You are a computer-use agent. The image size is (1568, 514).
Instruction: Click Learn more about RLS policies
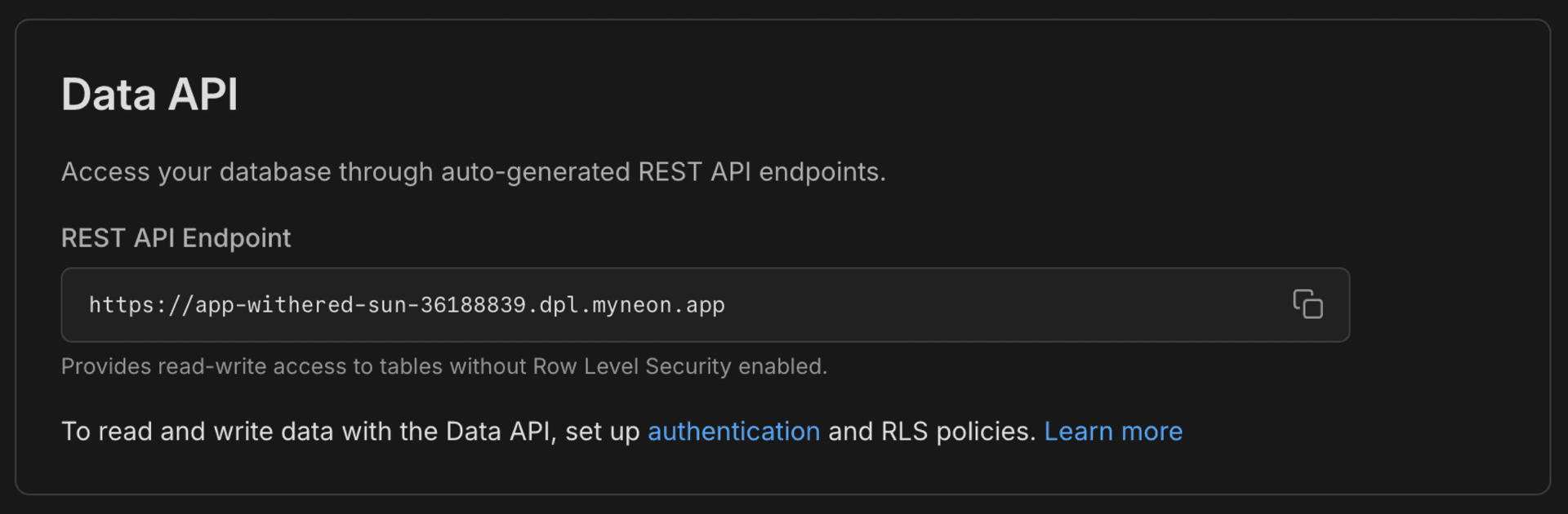coord(1113,431)
